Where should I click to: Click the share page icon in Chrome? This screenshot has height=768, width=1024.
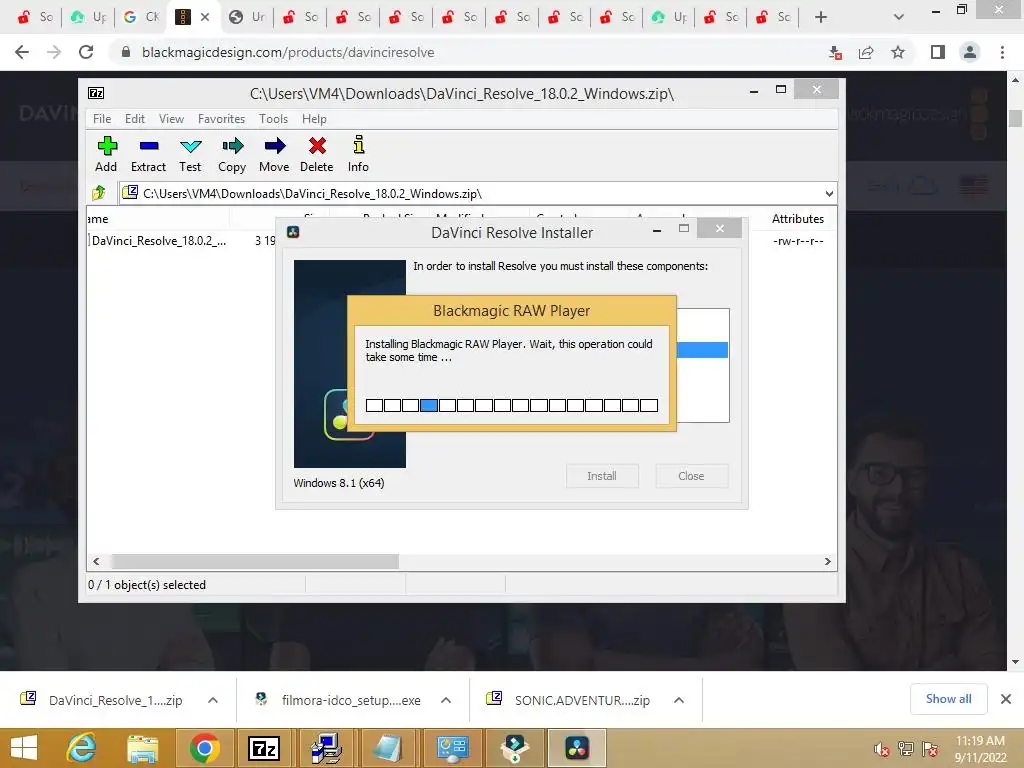coord(866,52)
